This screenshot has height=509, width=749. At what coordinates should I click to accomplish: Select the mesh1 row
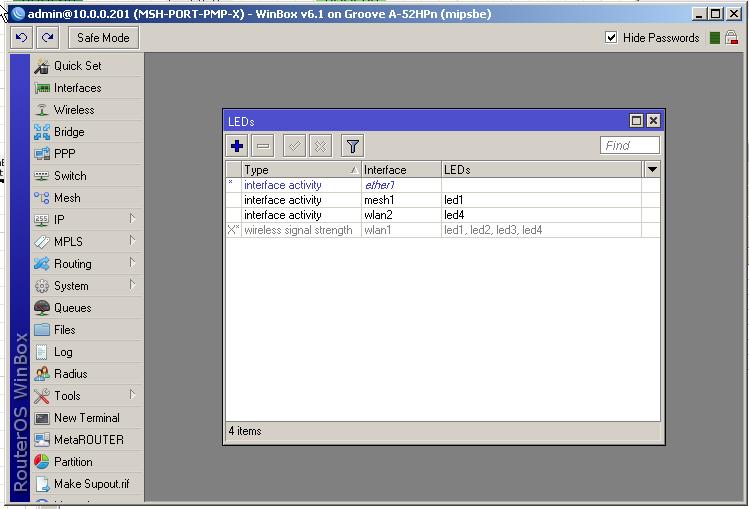443,200
